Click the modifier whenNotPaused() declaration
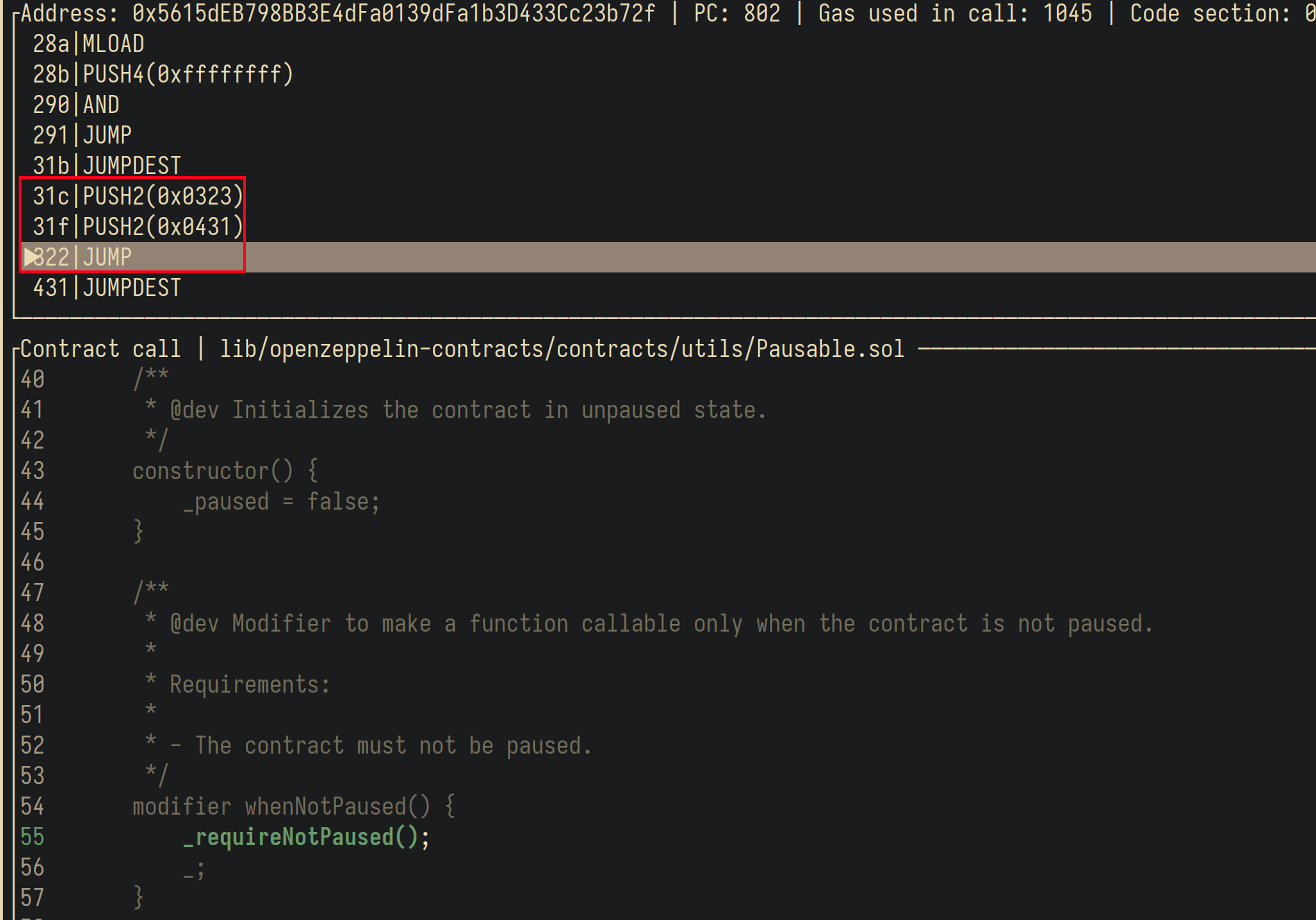Image resolution: width=1316 pixels, height=920 pixels. [293, 807]
